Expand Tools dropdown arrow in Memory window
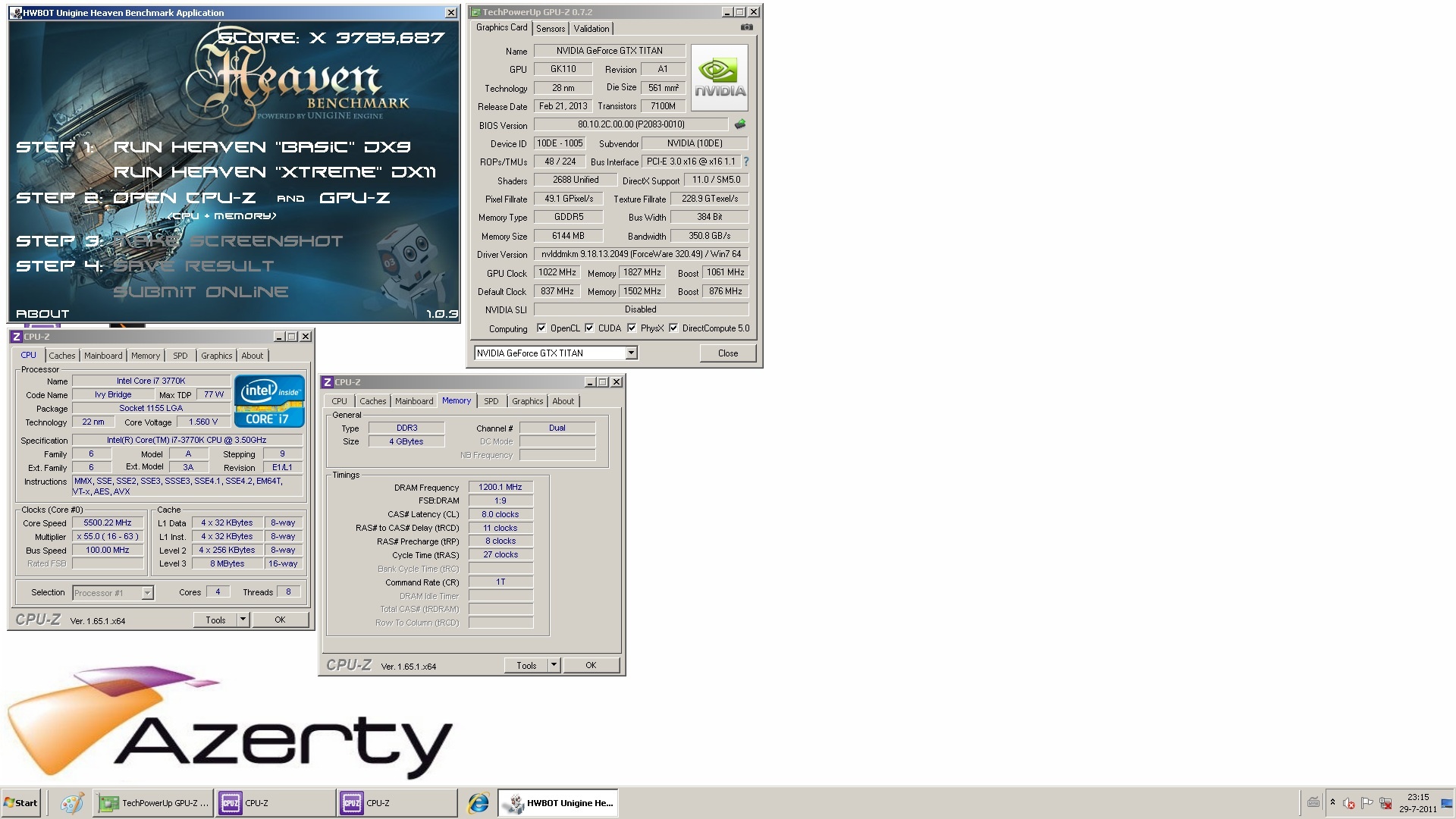This screenshot has width=1456, height=819. coord(554,665)
